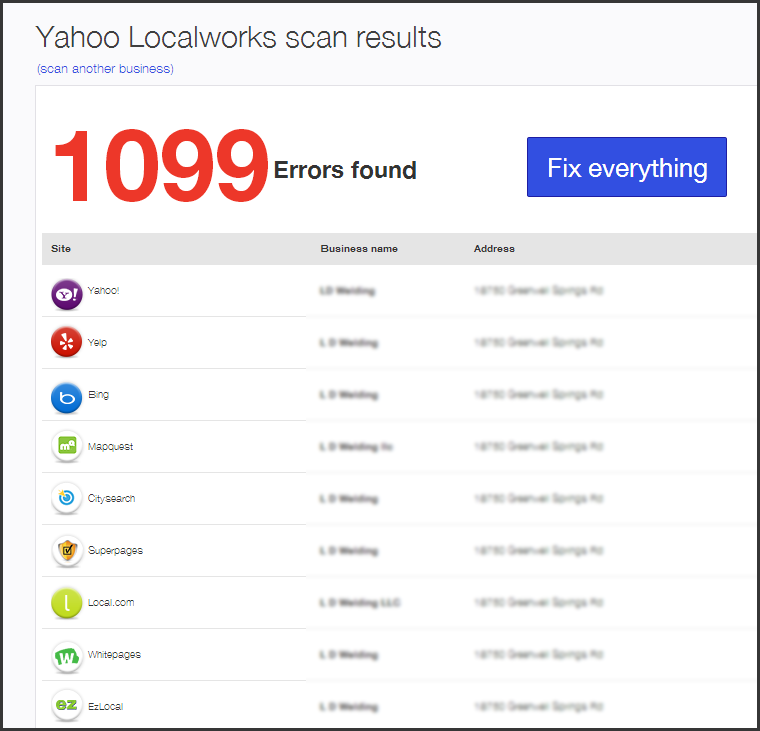Select the Yelp site label
This screenshot has width=760, height=731.
pos(97,342)
